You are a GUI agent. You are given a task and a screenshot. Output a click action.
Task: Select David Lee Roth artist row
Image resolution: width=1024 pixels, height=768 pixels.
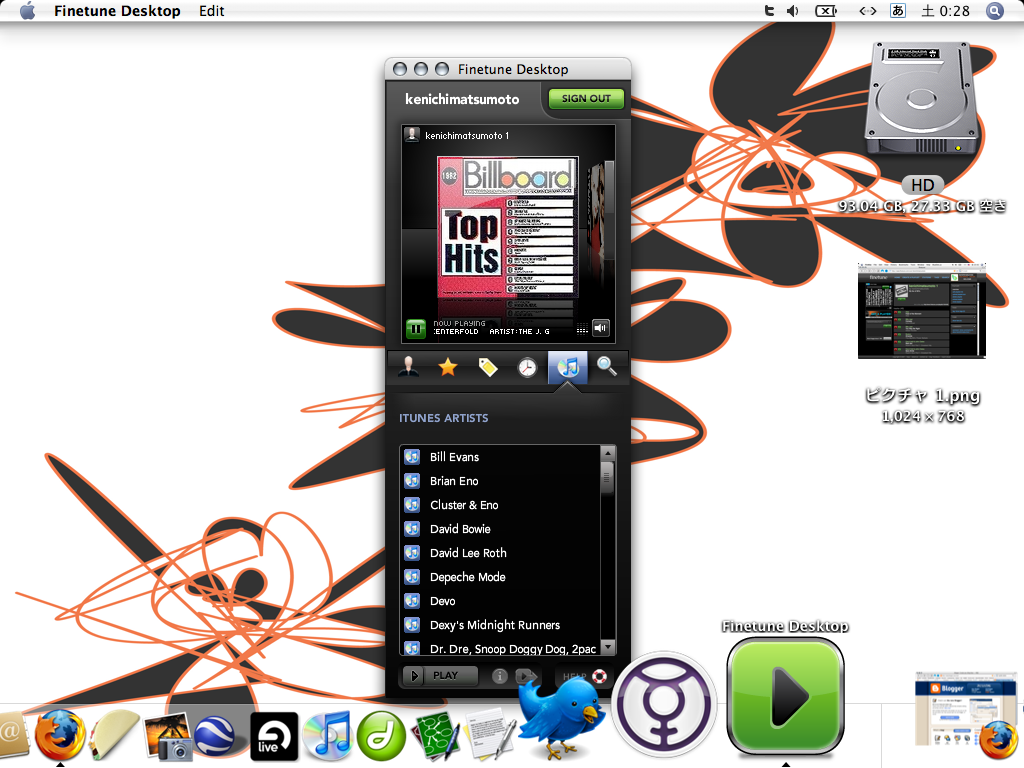(500, 553)
